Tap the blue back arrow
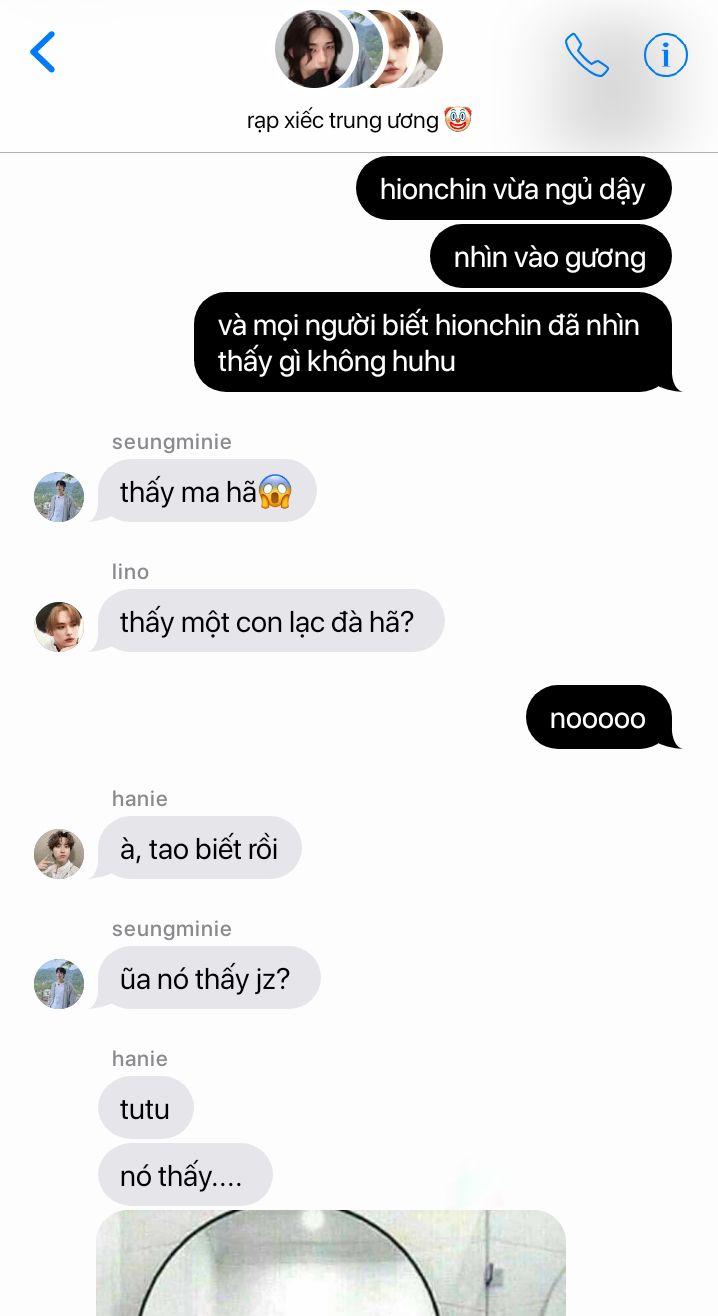The image size is (718, 1316). tap(43, 52)
